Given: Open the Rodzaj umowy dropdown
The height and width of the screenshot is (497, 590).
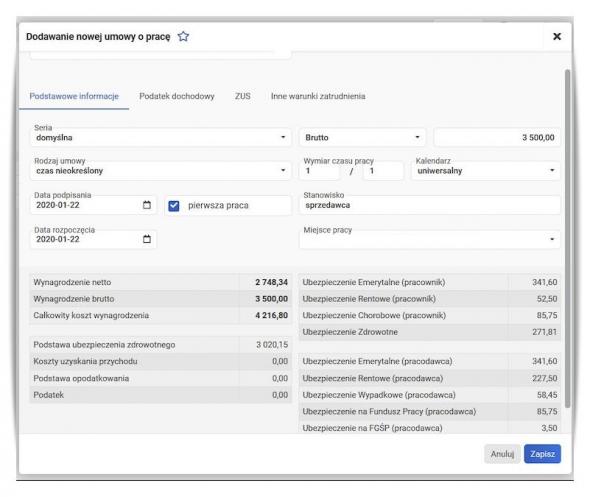Looking at the screenshot, I should click(161, 170).
